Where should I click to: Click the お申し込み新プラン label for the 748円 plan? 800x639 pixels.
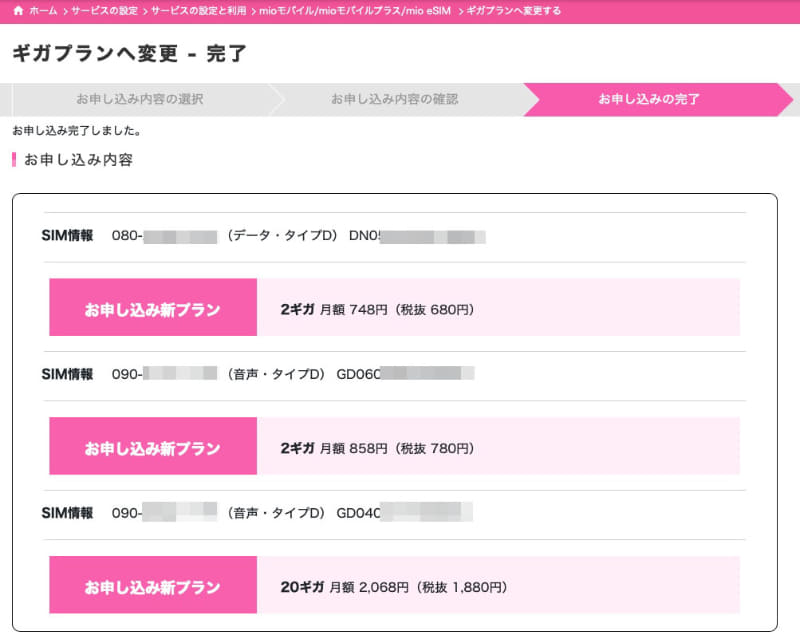[x=152, y=309]
